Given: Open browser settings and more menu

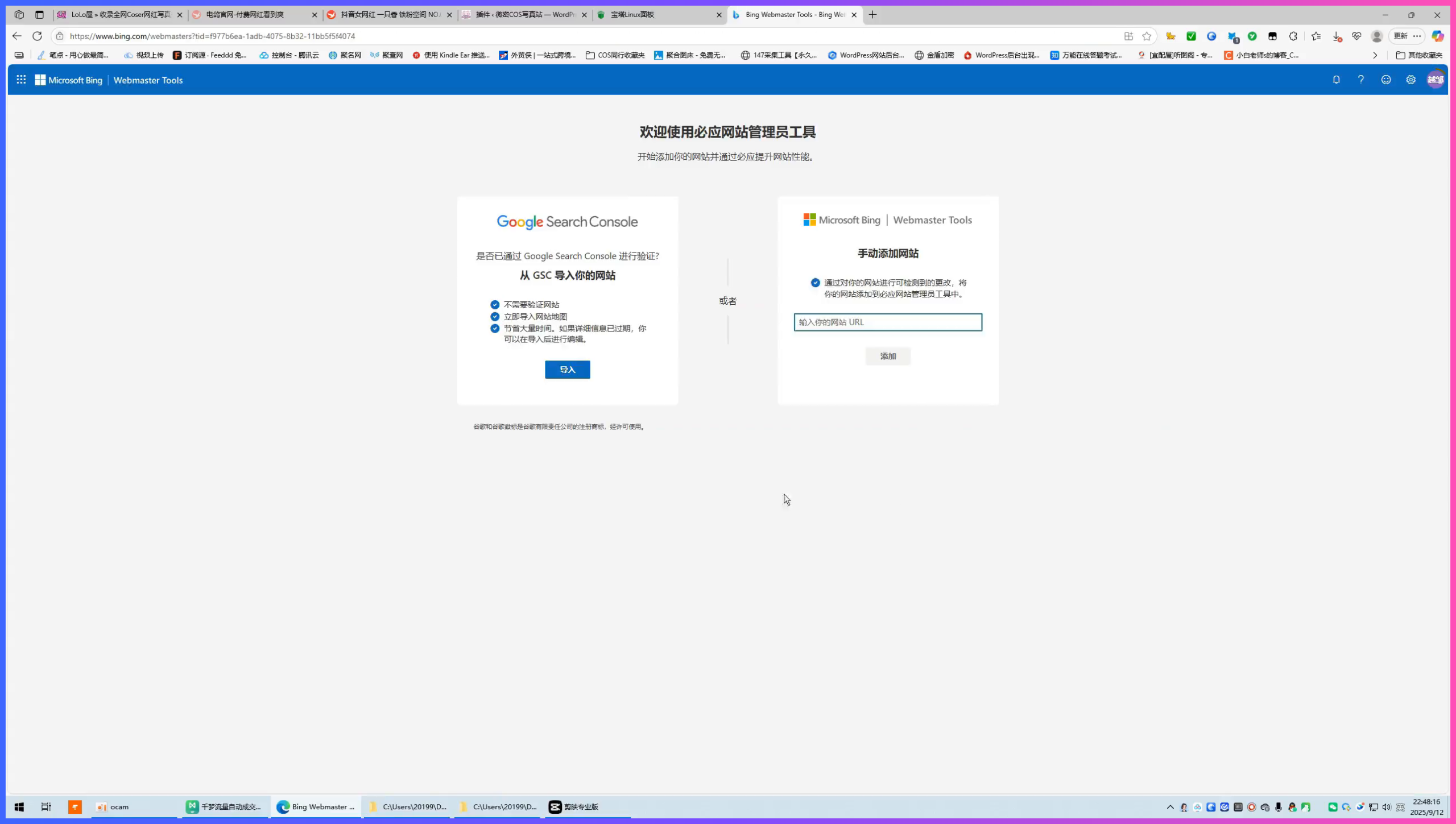Looking at the screenshot, I should [x=1417, y=36].
